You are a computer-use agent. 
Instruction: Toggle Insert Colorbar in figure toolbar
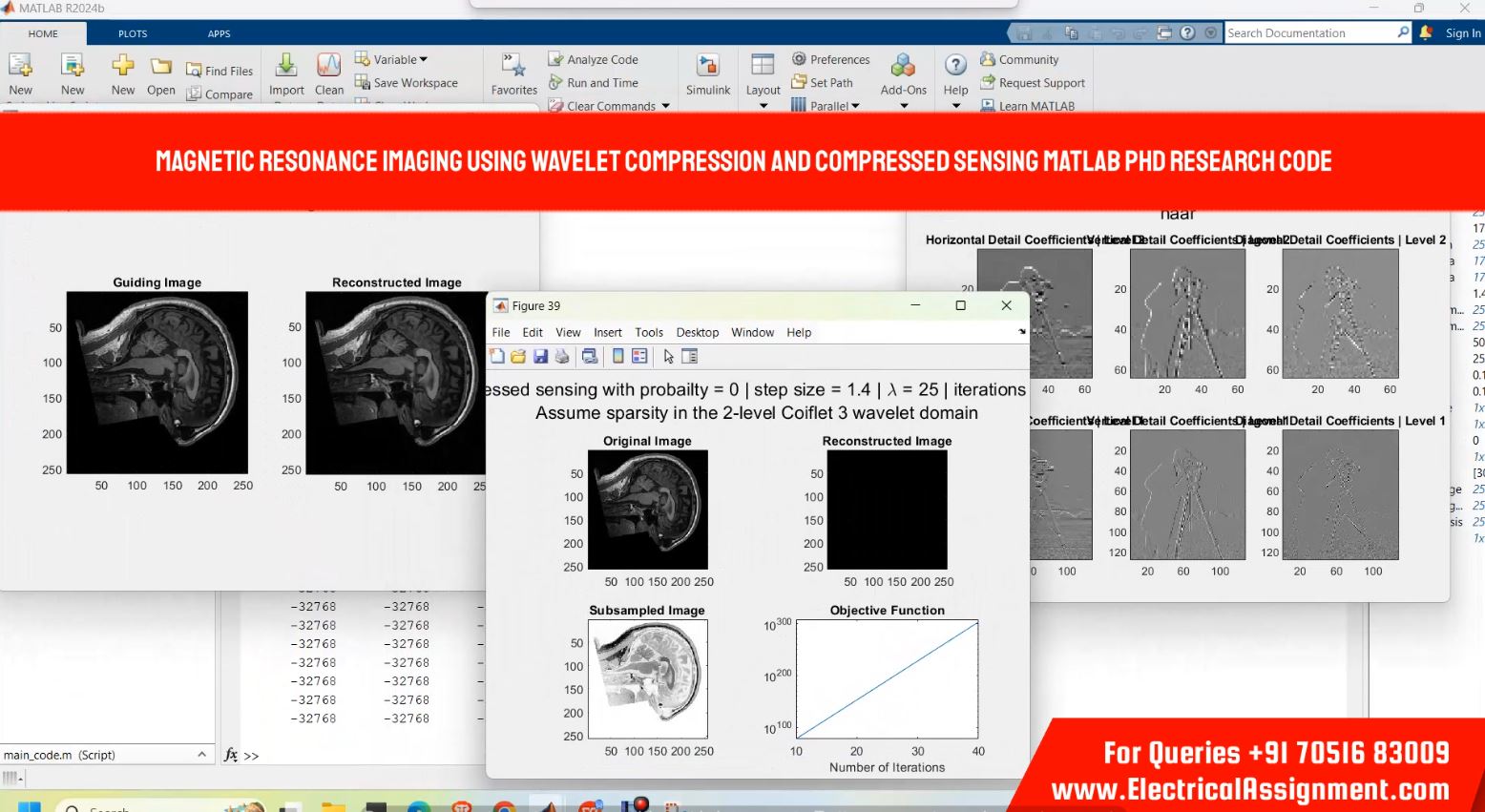[617, 357]
